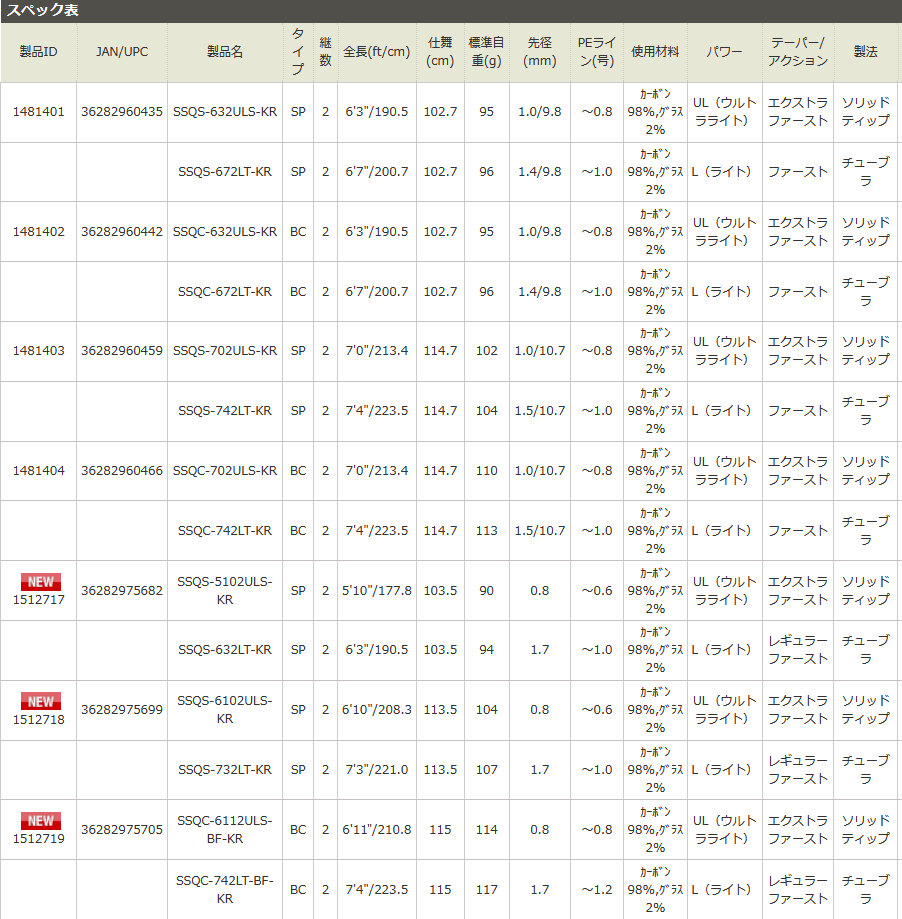Click the NEW badge above product ID 1512719
Image resolution: width=902 pixels, height=919 pixels.
click(x=41, y=821)
